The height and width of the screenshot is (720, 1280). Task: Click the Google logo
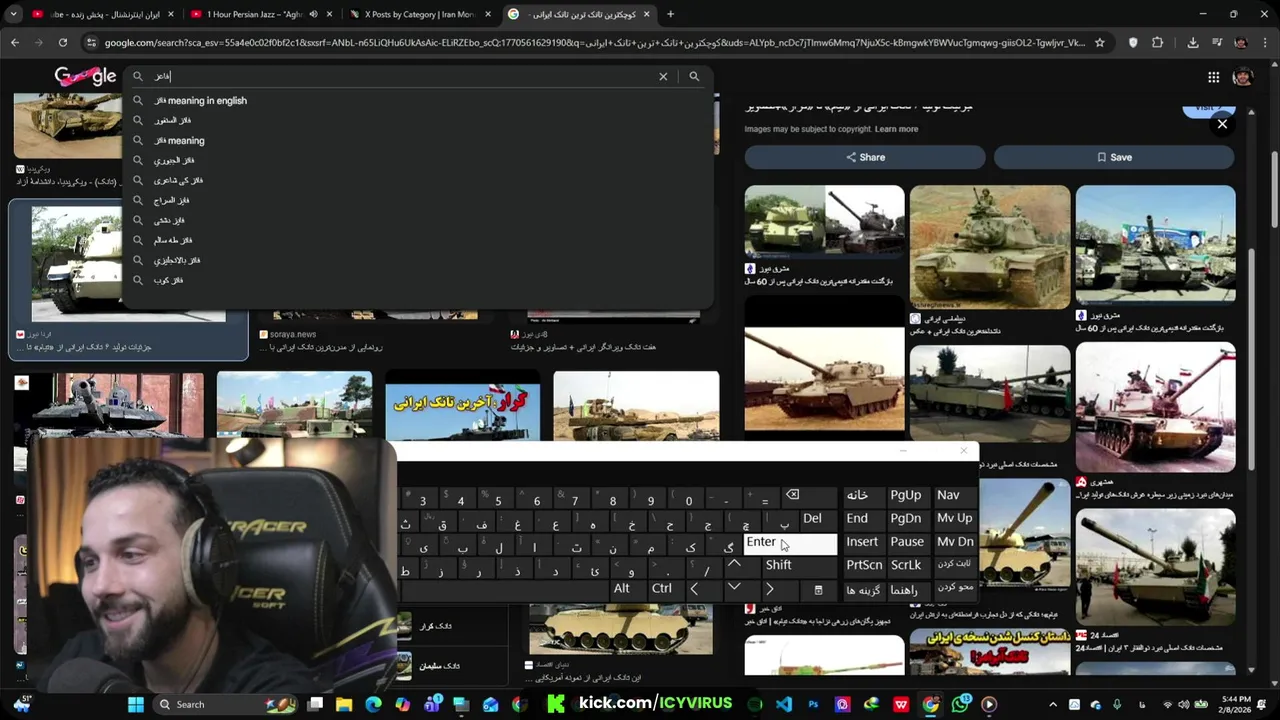tap(85, 77)
